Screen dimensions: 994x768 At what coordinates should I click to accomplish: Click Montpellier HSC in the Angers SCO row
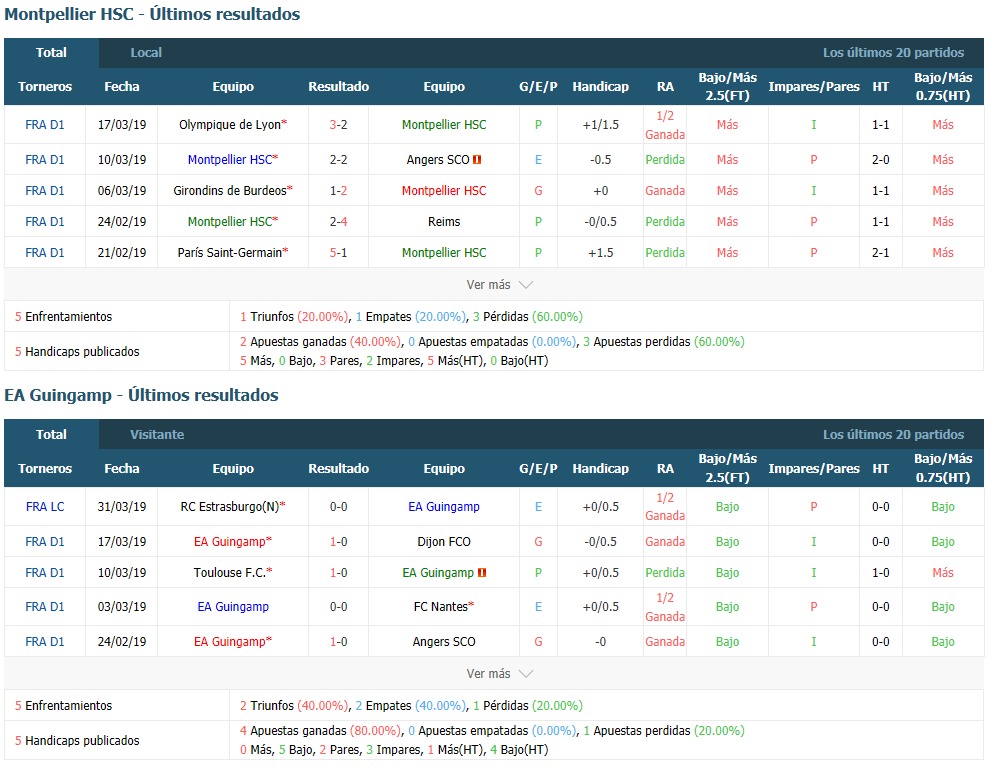click(x=230, y=160)
